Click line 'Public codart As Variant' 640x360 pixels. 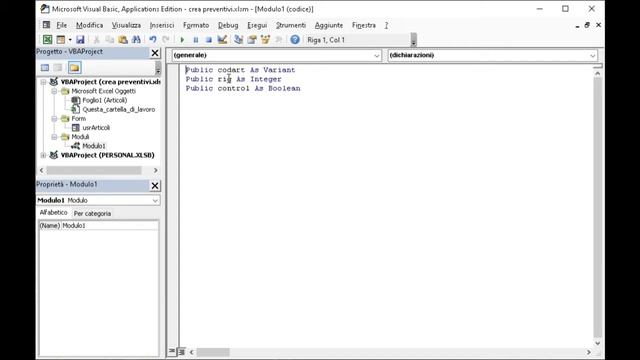point(240,70)
